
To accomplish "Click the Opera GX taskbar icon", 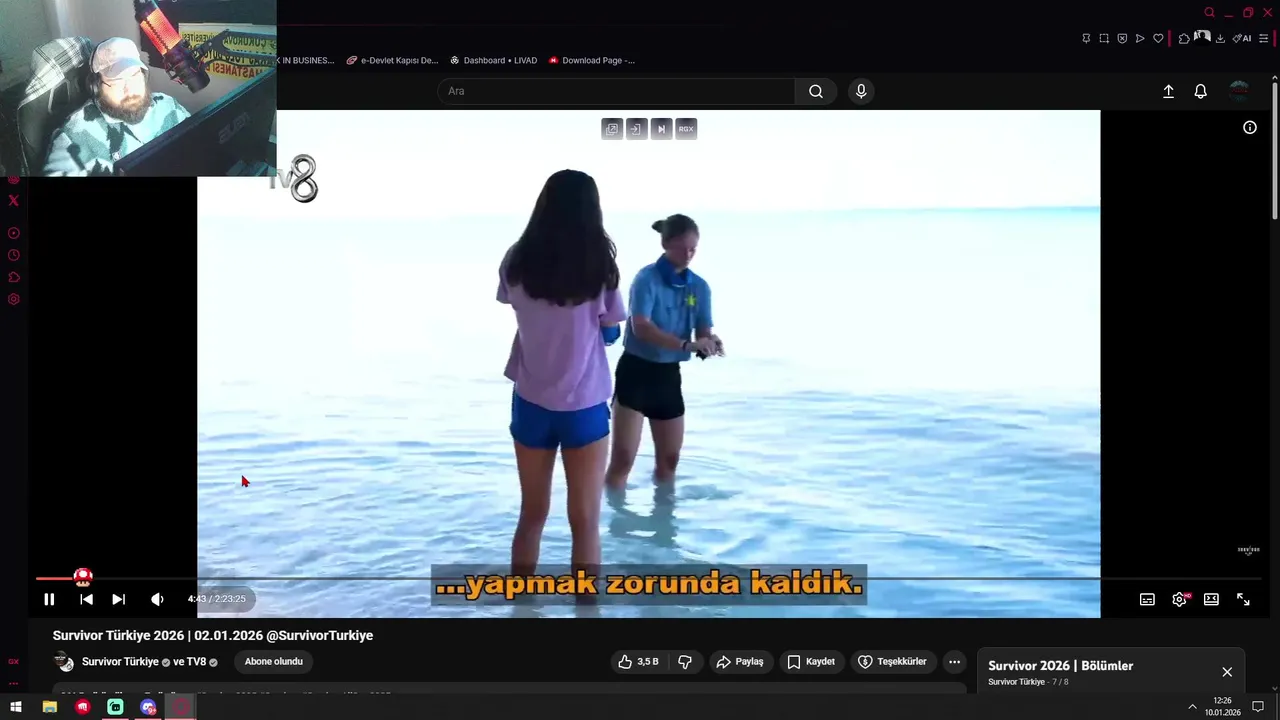I will point(181,707).
